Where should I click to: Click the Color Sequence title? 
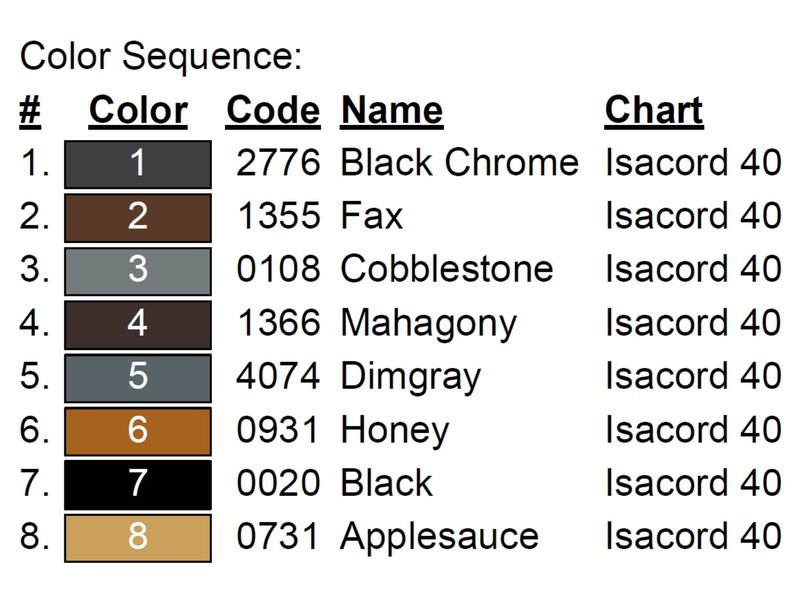click(161, 57)
